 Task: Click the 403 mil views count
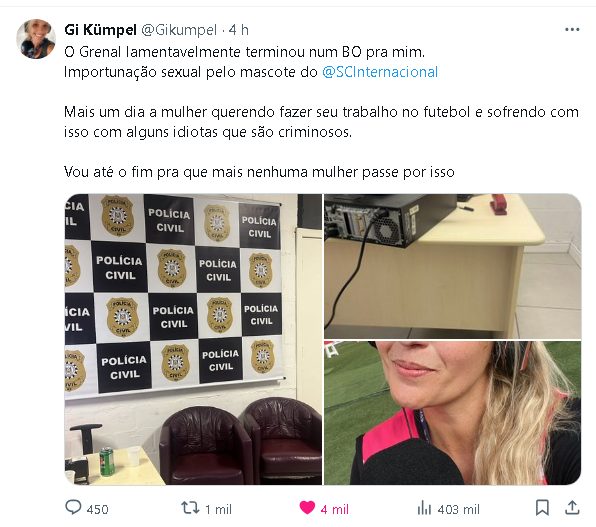(458, 509)
